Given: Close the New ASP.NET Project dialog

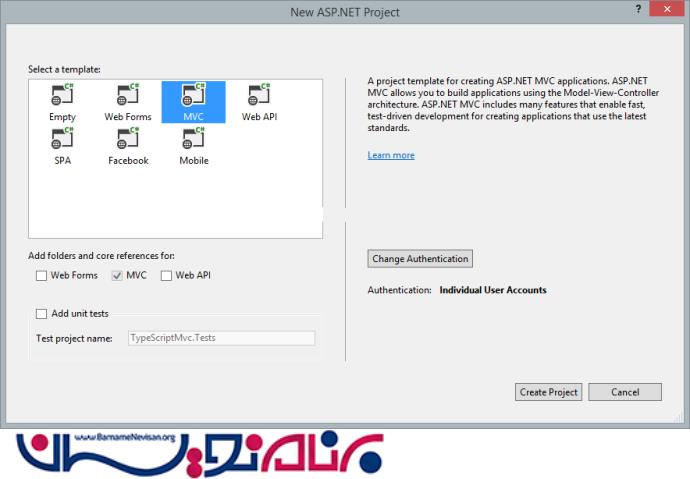Looking at the screenshot, I should [x=667, y=9].
